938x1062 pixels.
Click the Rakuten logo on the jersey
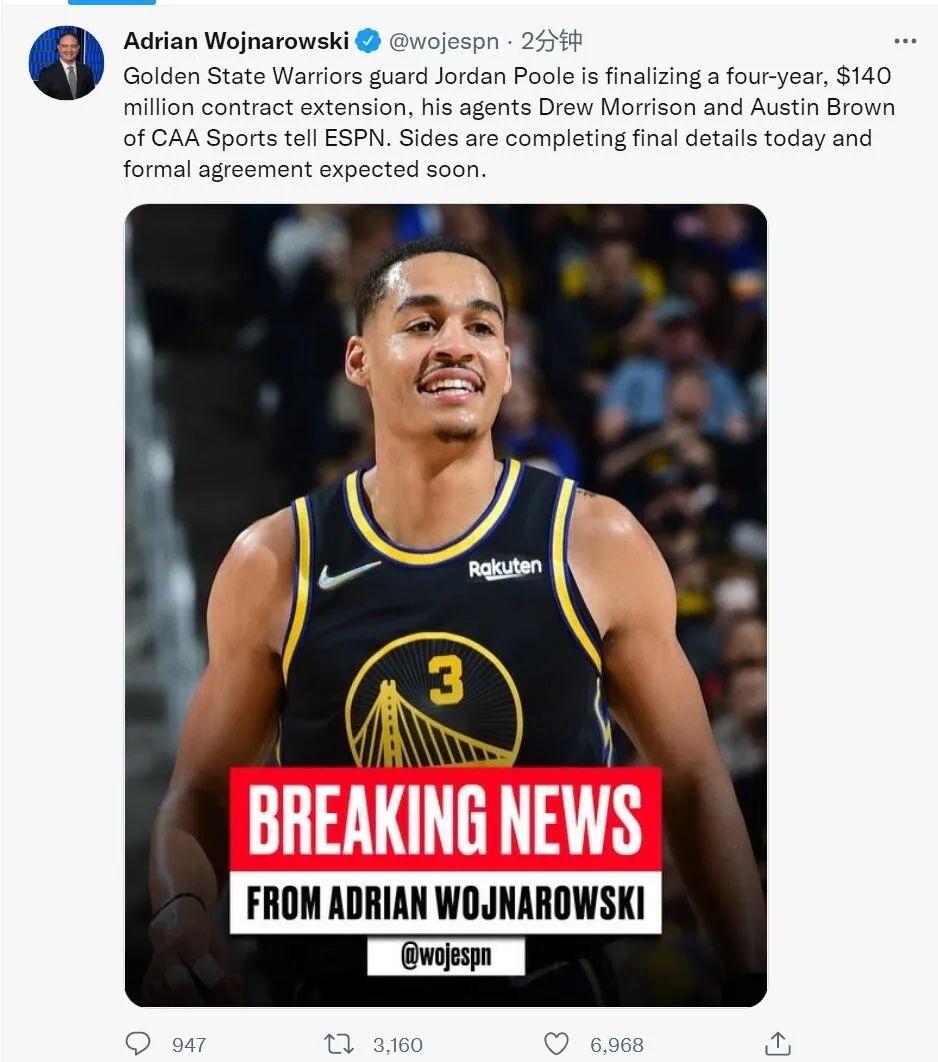(505, 568)
